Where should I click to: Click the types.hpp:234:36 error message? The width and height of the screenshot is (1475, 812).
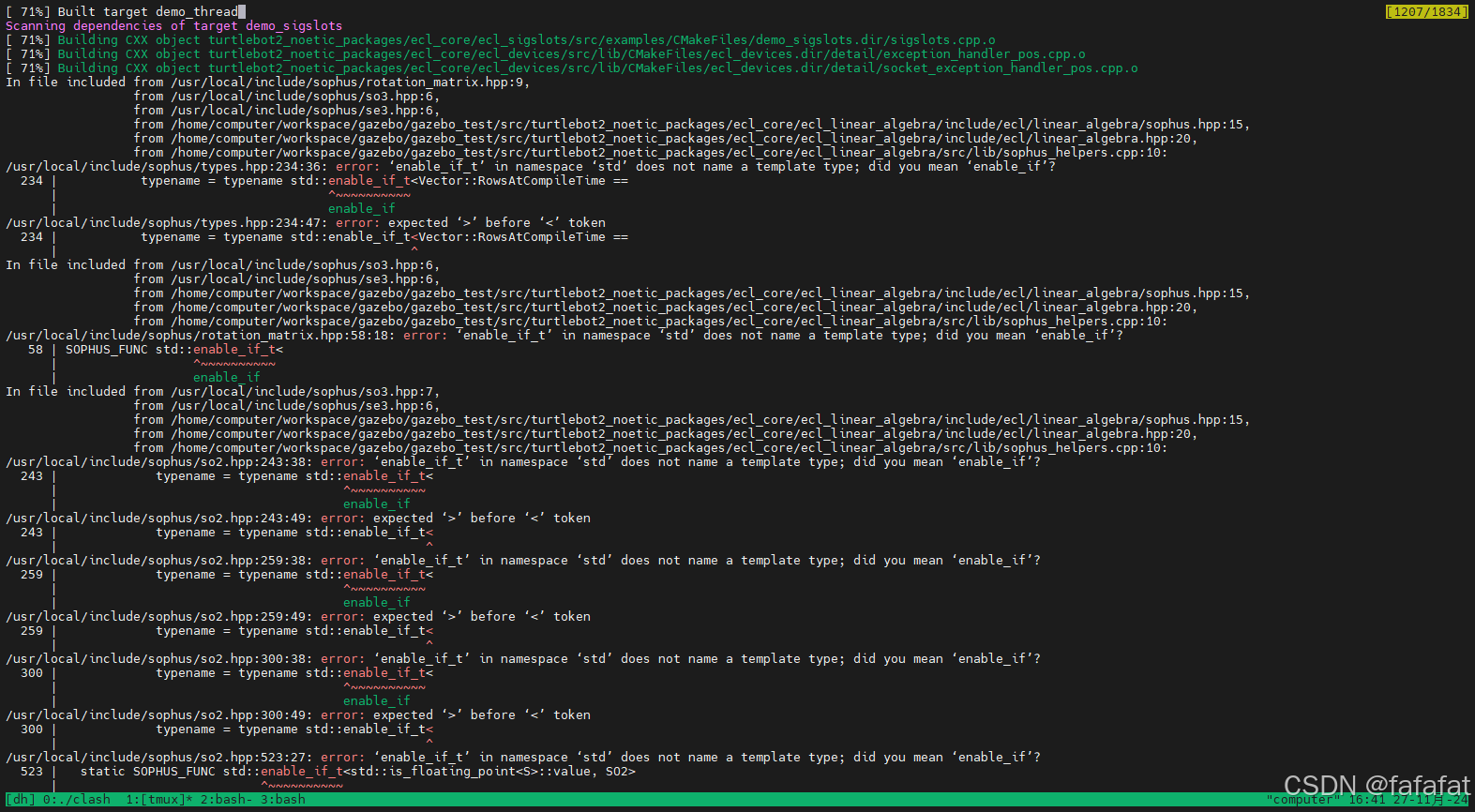pos(531,166)
